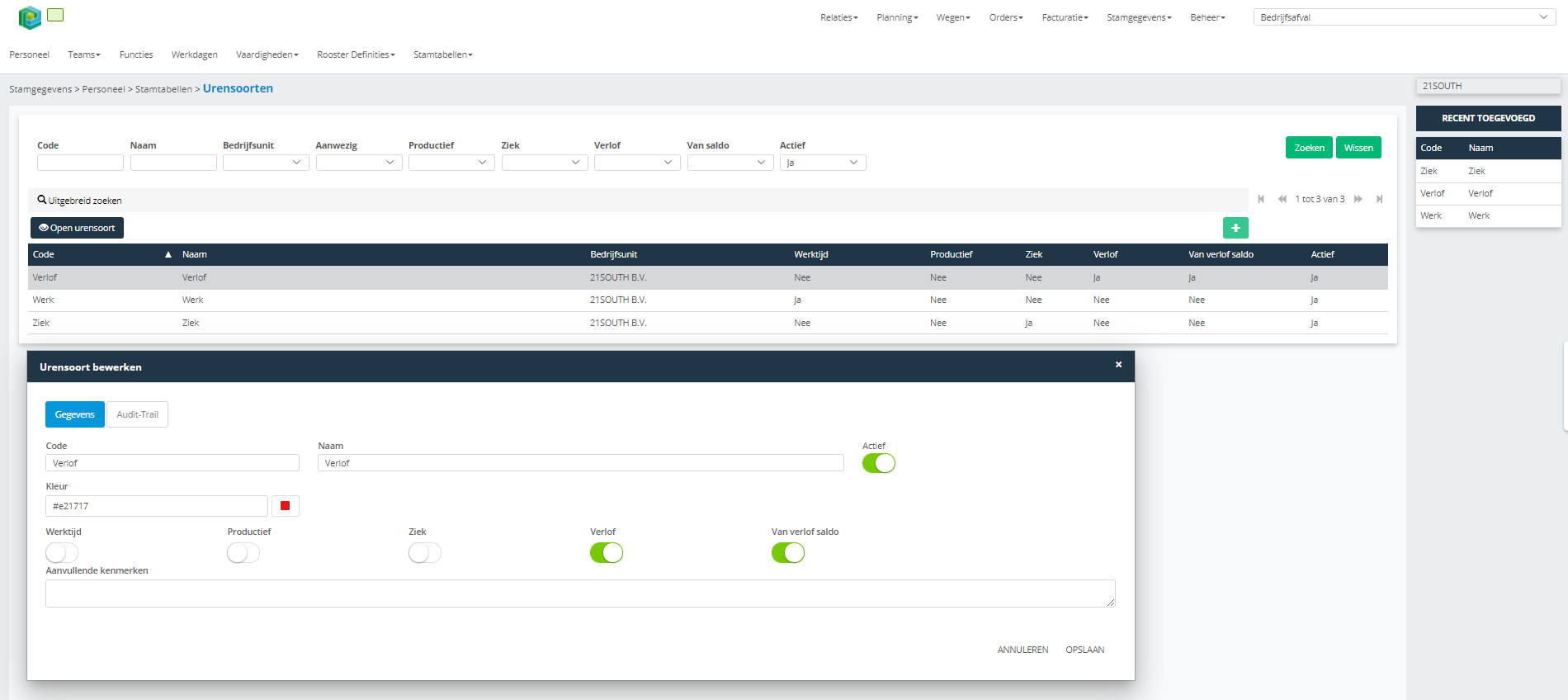
Task: Expand the Teams menu
Action: click(x=84, y=54)
